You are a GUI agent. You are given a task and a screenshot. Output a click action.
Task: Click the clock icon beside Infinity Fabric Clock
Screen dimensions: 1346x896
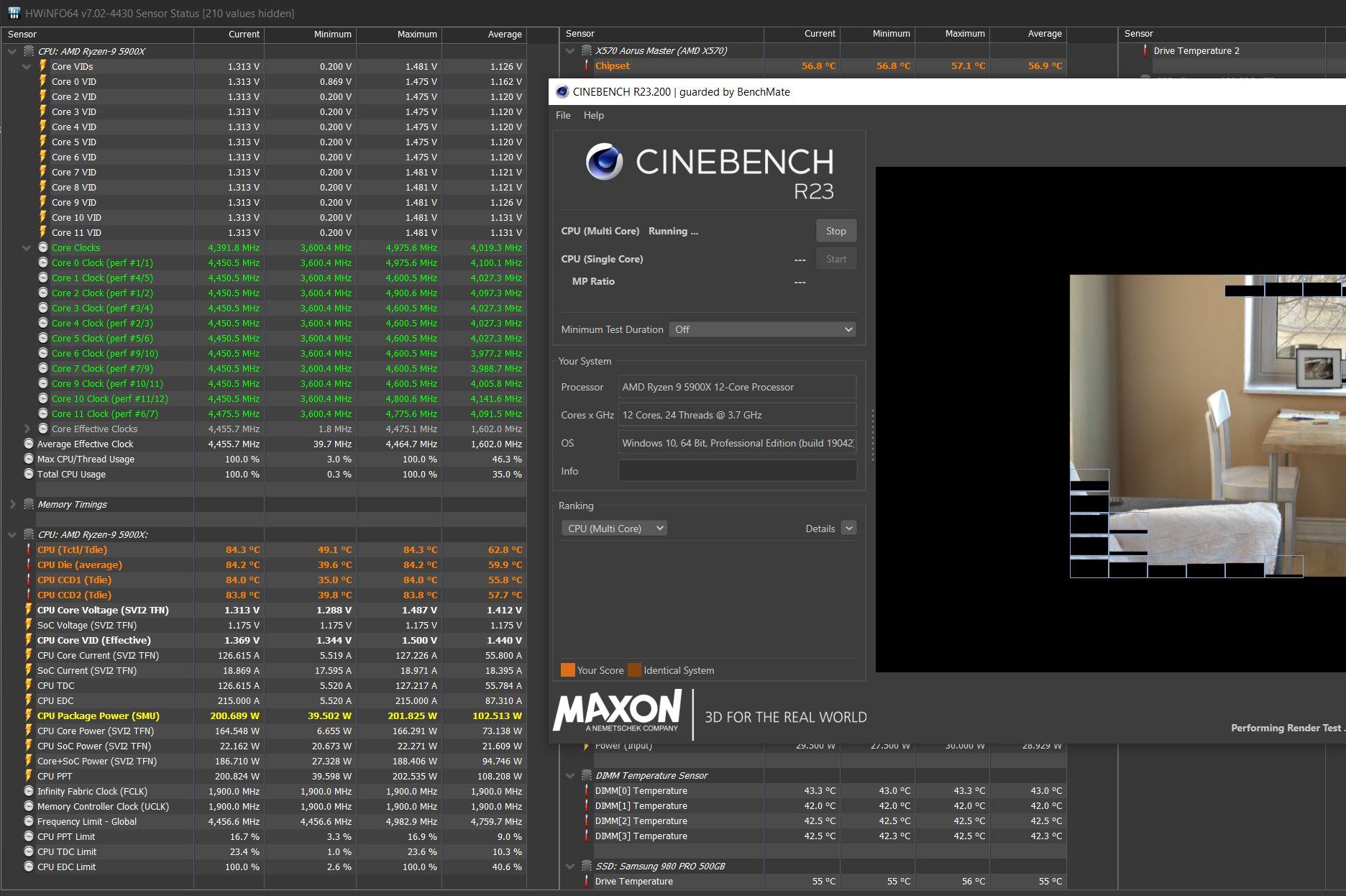tap(29, 791)
